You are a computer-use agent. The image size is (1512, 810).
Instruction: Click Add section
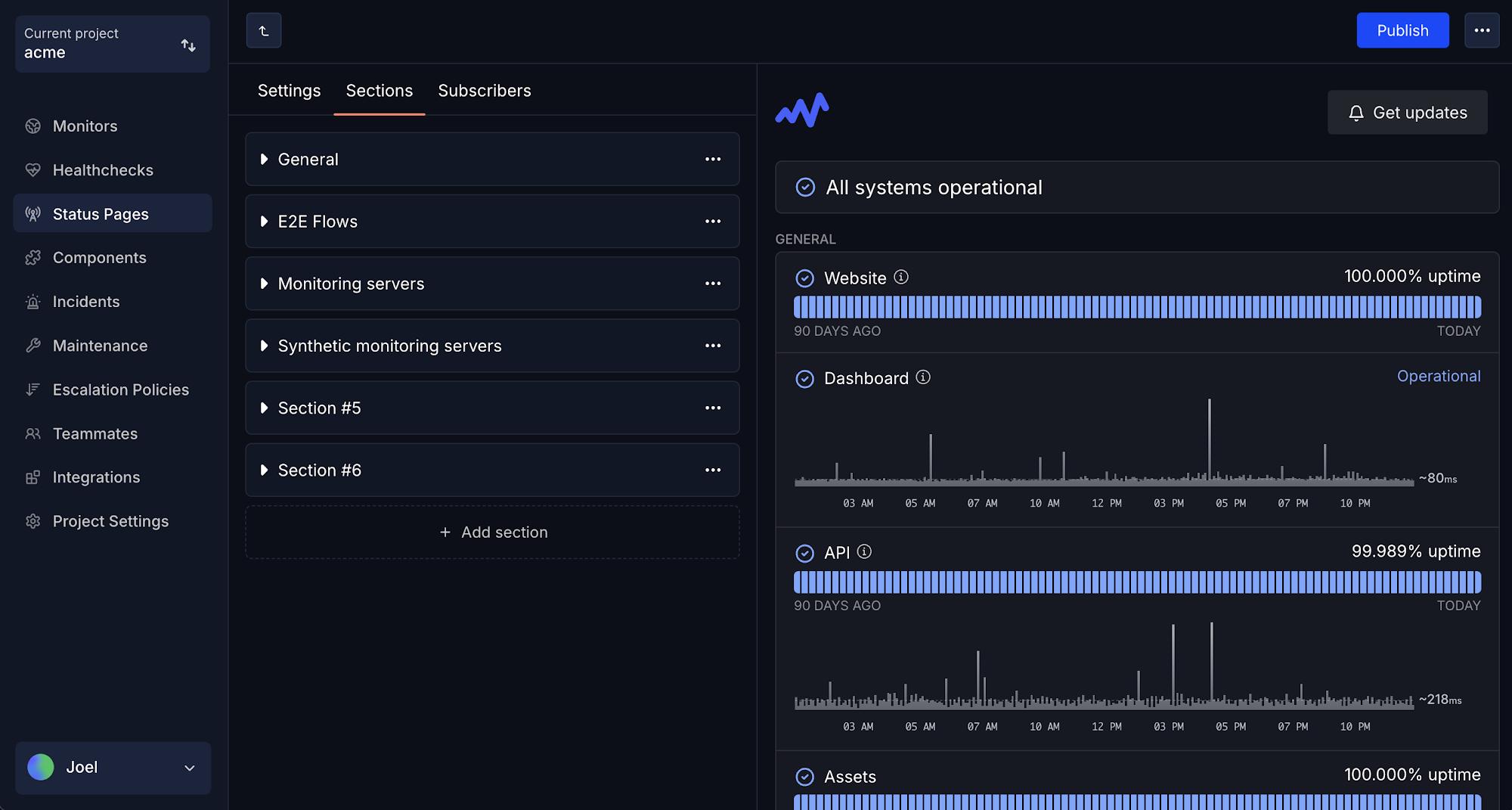(493, 532)
